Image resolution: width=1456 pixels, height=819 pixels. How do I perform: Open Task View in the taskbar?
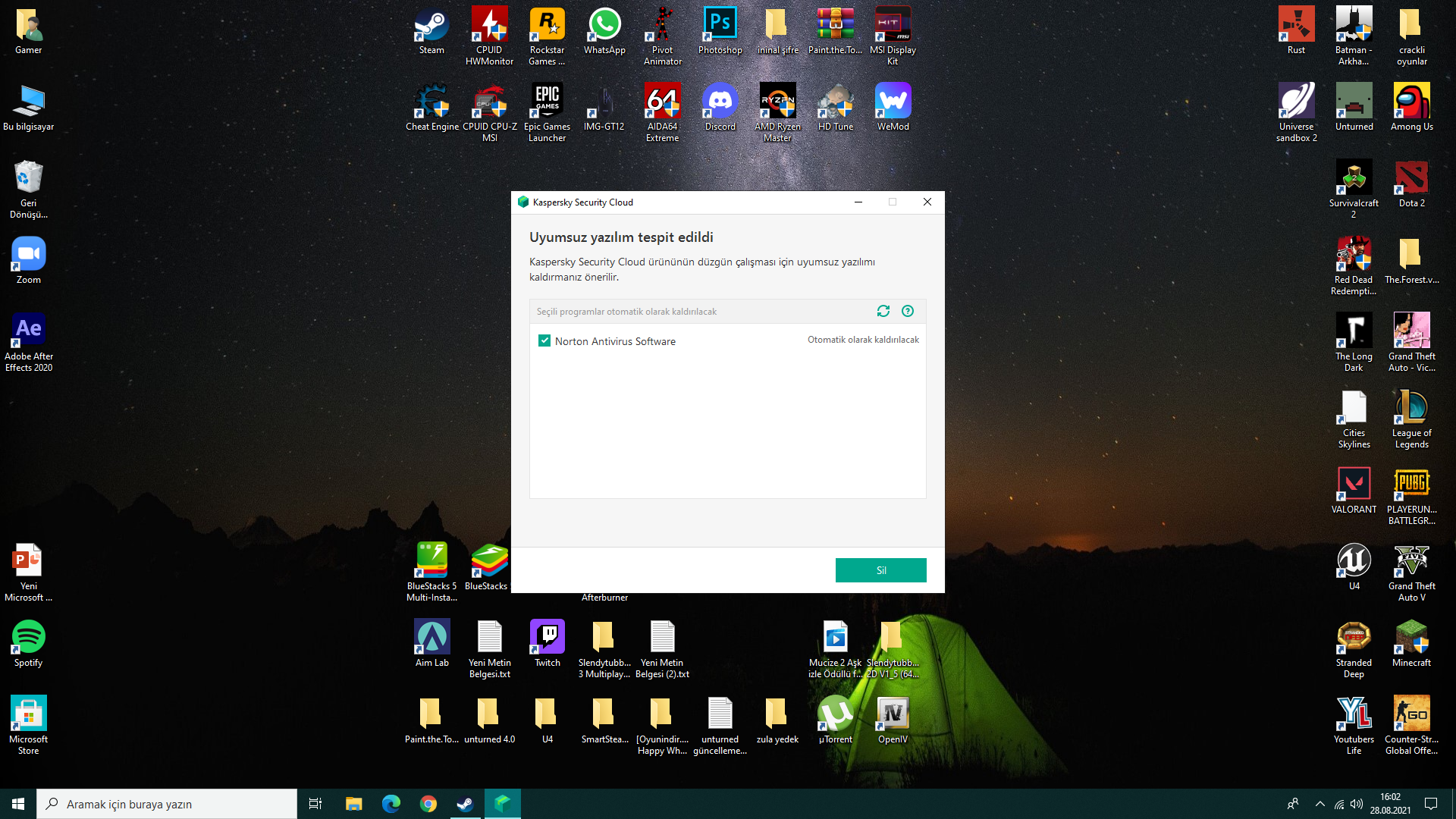tap(315, 803)
